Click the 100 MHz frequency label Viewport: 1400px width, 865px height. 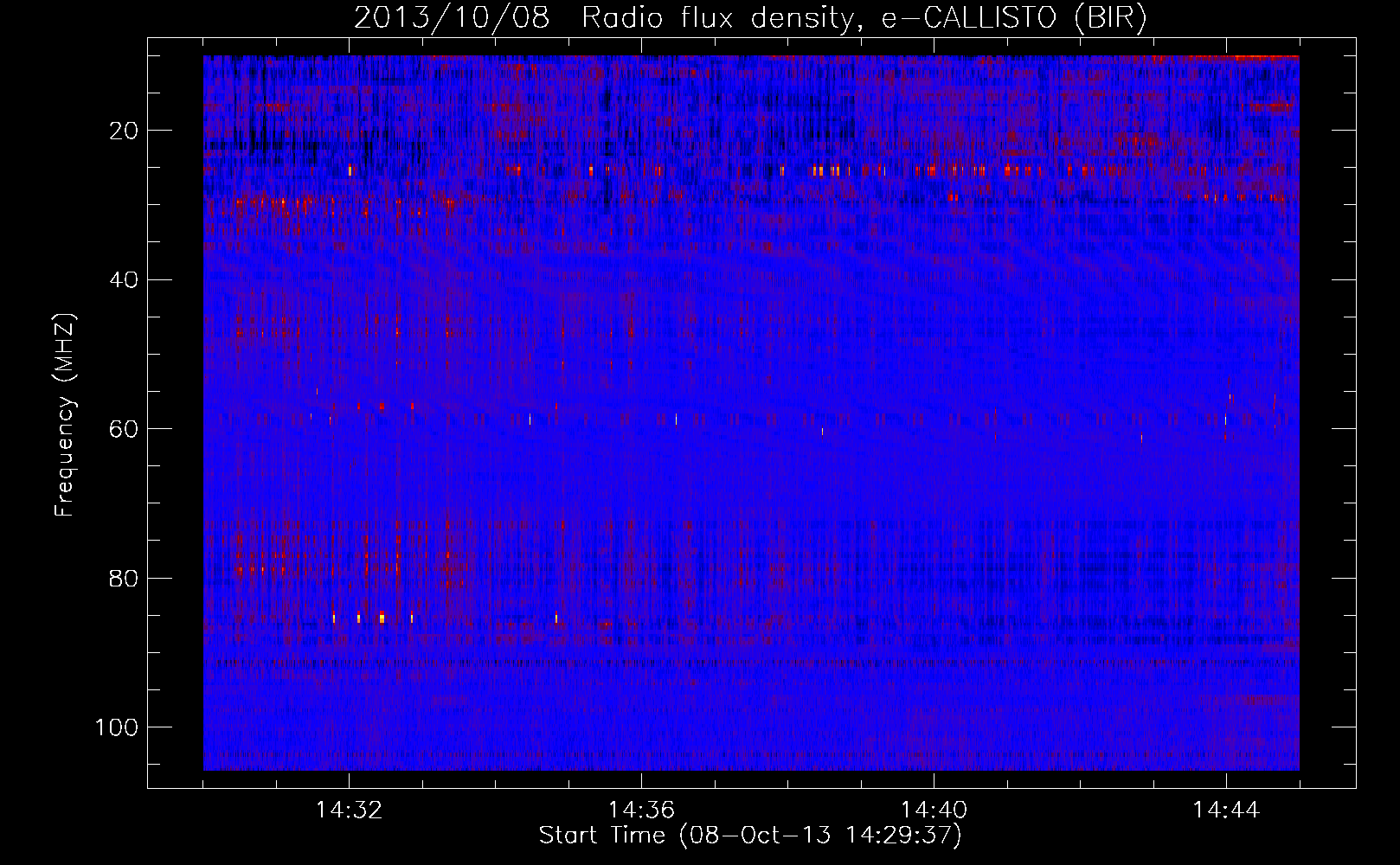[x=117, y=727]
